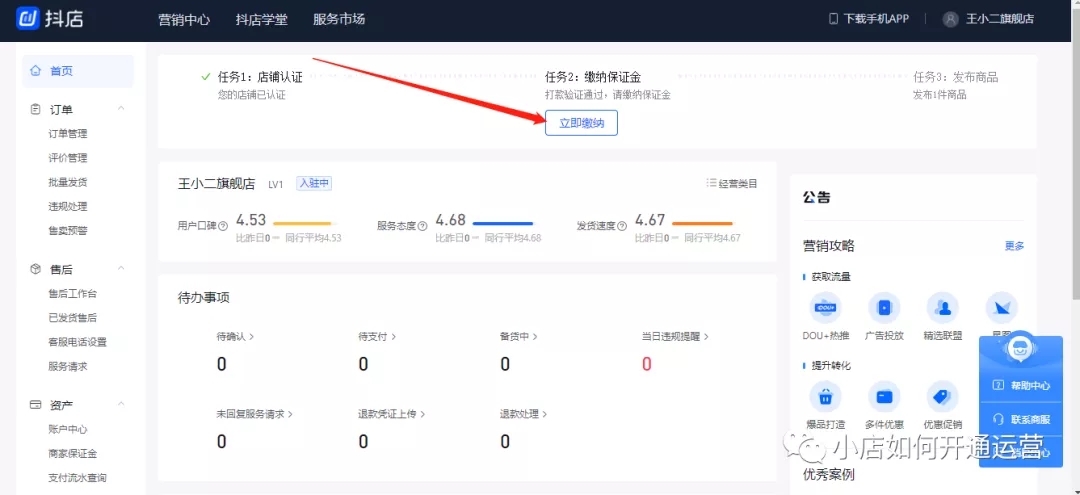Viewport: 1080px width, 495px height.
Task: Click the 经营类目 list icon link
Action: pos(731,183)
